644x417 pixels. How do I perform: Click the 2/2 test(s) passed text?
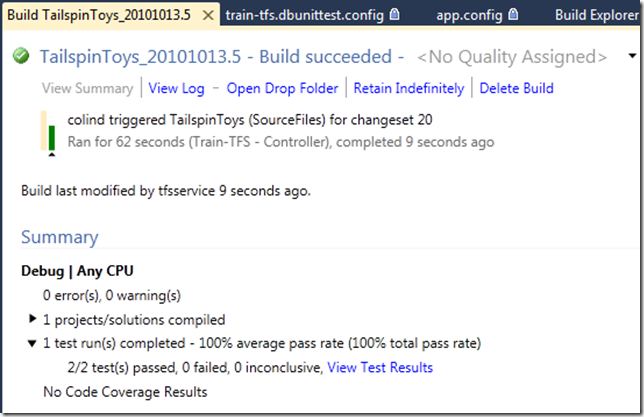coord(122,367)
